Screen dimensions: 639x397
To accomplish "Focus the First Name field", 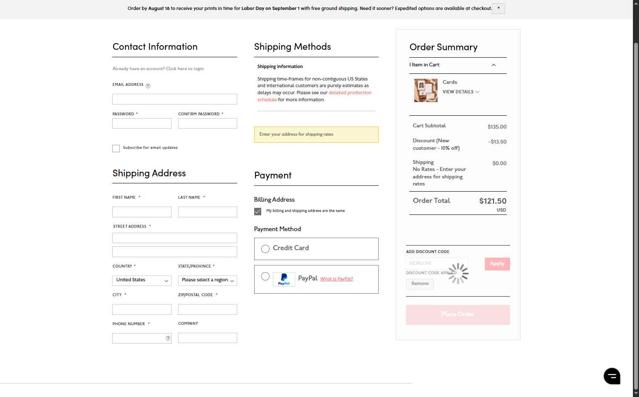I will click(x=142, y=212).
